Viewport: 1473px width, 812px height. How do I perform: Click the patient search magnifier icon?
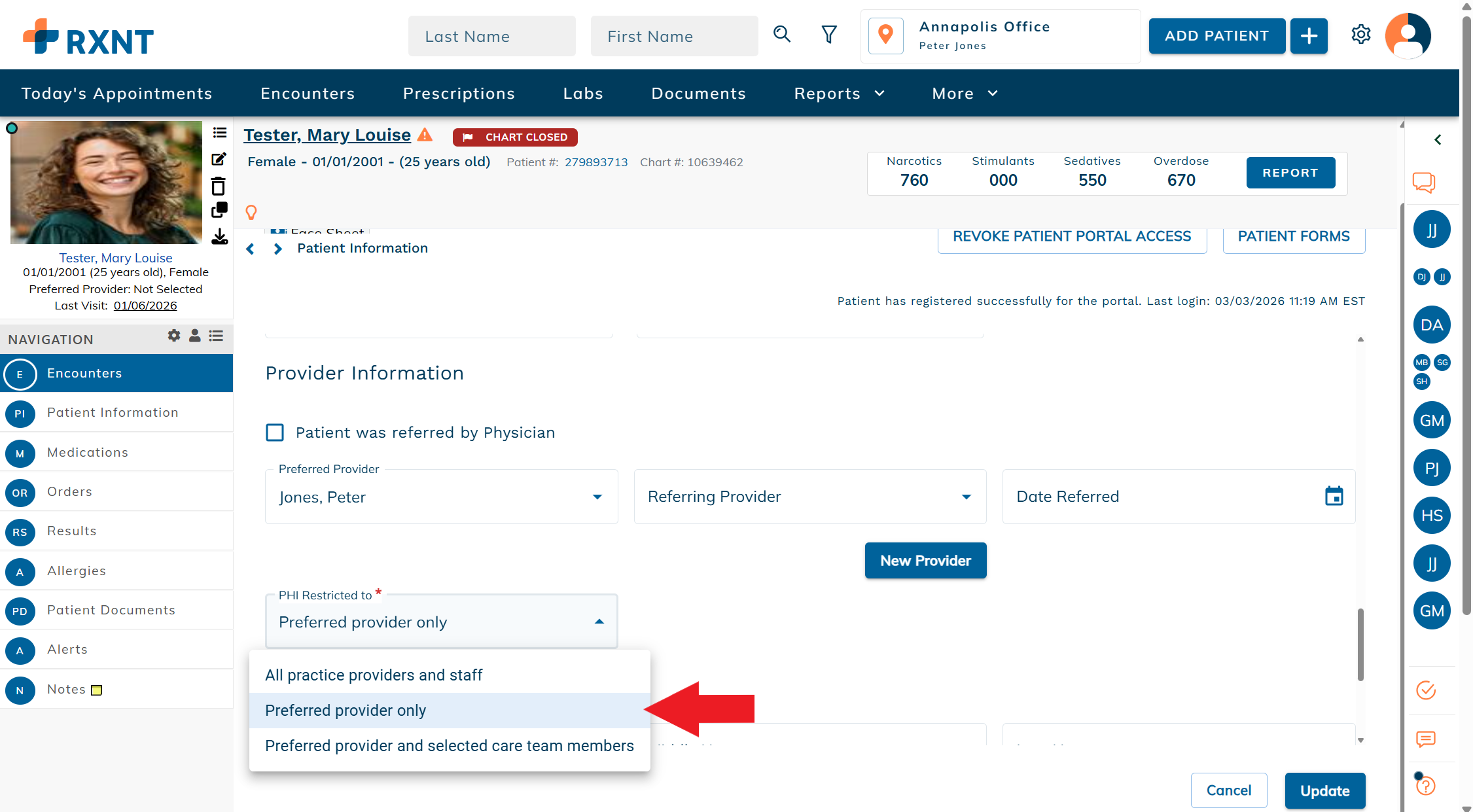[x=782, y=34]
